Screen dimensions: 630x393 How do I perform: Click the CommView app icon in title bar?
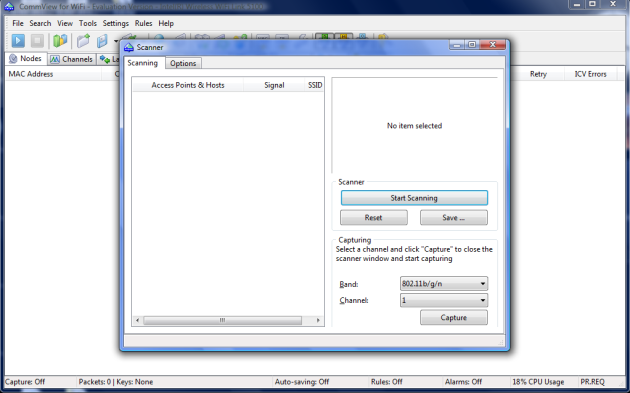(x=9, y=7)
